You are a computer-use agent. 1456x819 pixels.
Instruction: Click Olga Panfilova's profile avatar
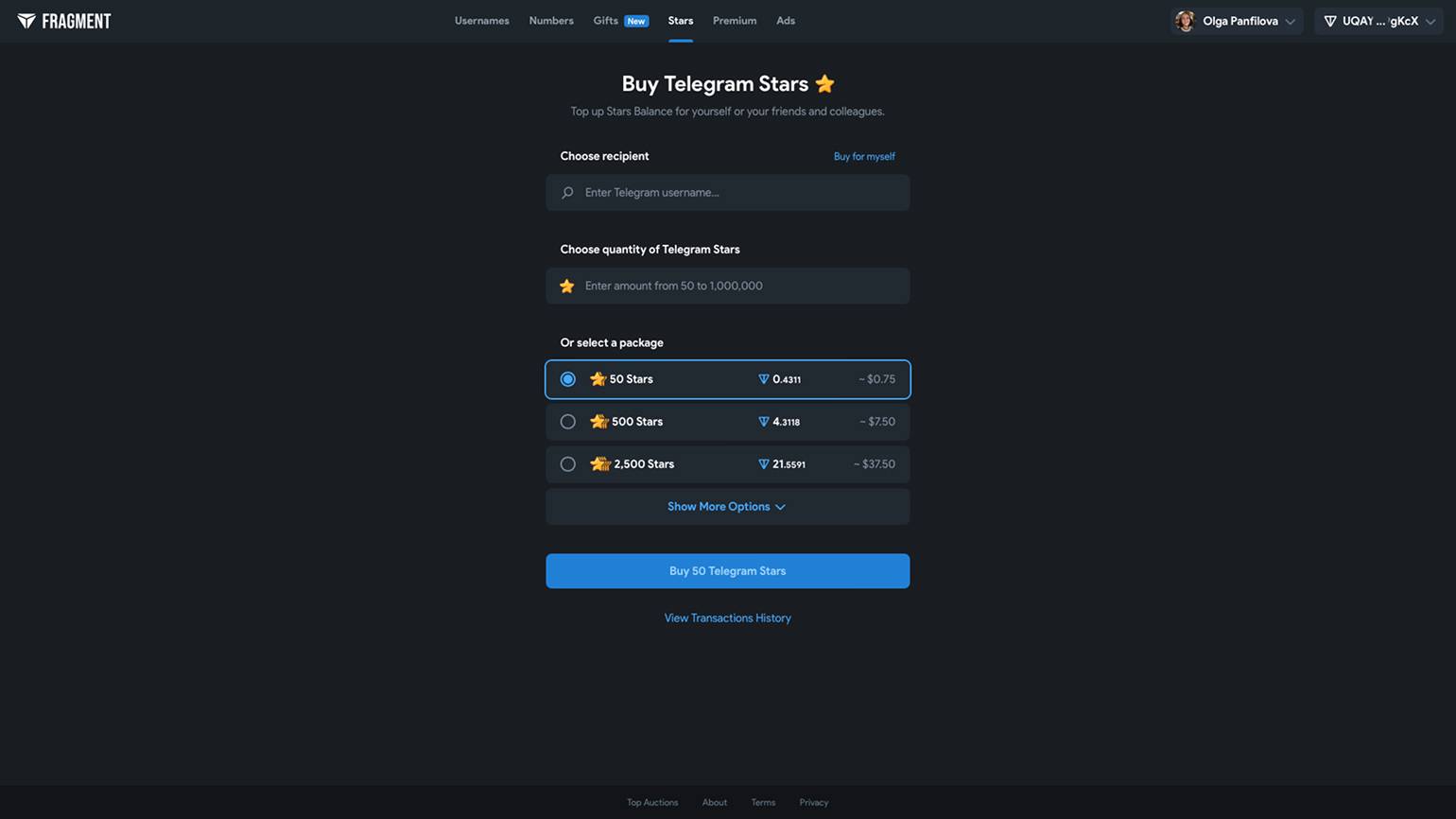click(1185, 21)
